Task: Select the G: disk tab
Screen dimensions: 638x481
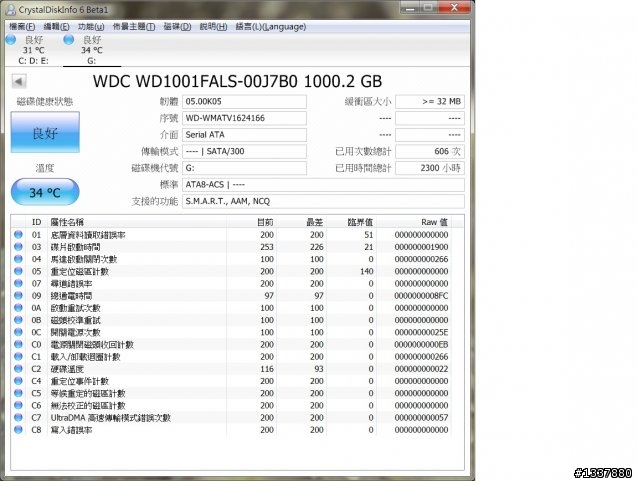Action: (92, 50)
